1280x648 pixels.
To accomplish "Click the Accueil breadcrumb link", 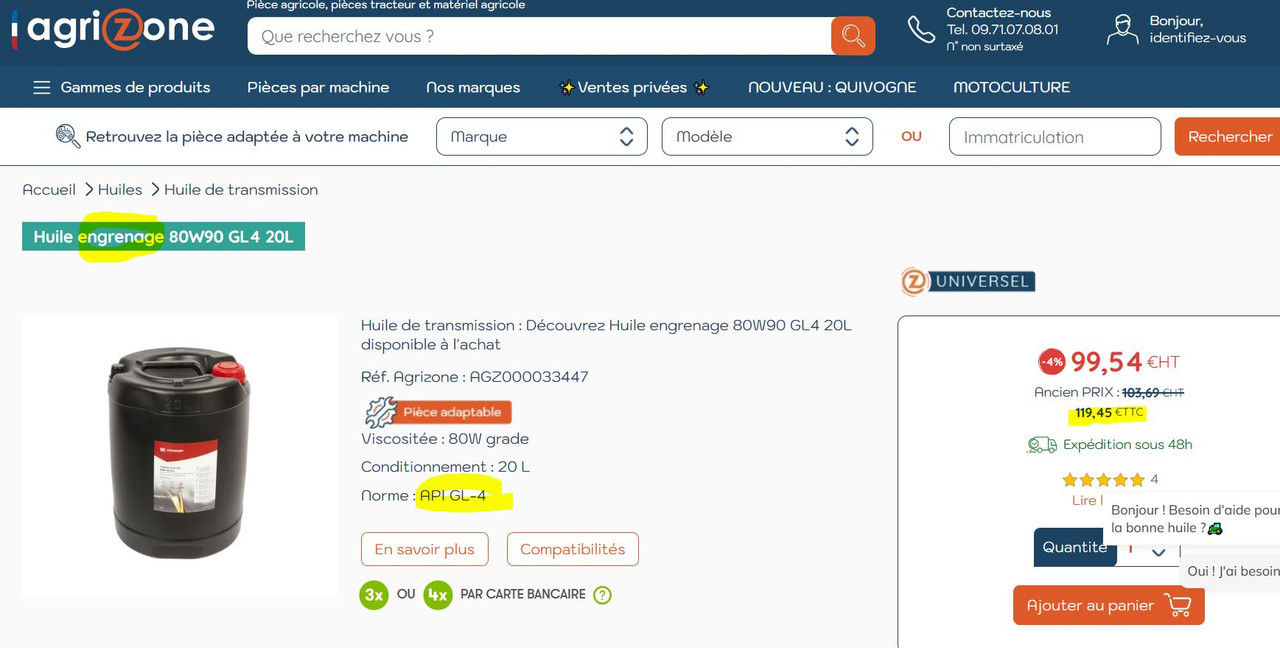I will tap(49, 189).
